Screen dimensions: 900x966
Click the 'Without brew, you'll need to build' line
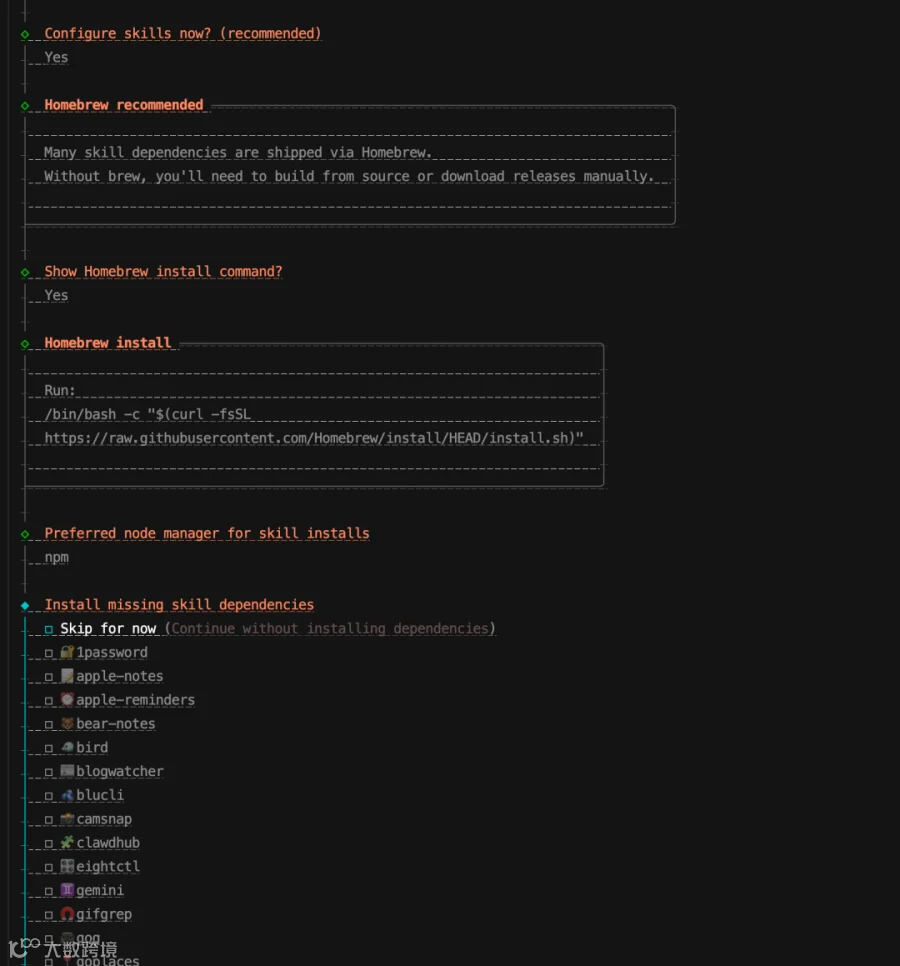coord(349,177)
